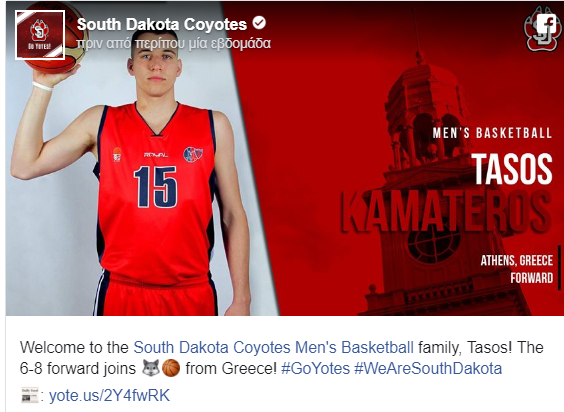
Task: Click the MEN'S BASKETBALL heading in image
Action: tap(492, 133)
